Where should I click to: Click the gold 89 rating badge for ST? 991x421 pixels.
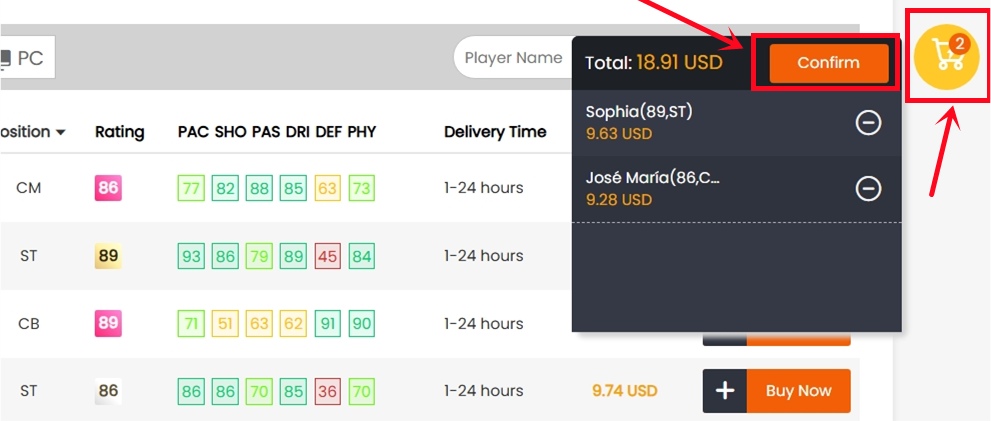click(x=108, y=255)
